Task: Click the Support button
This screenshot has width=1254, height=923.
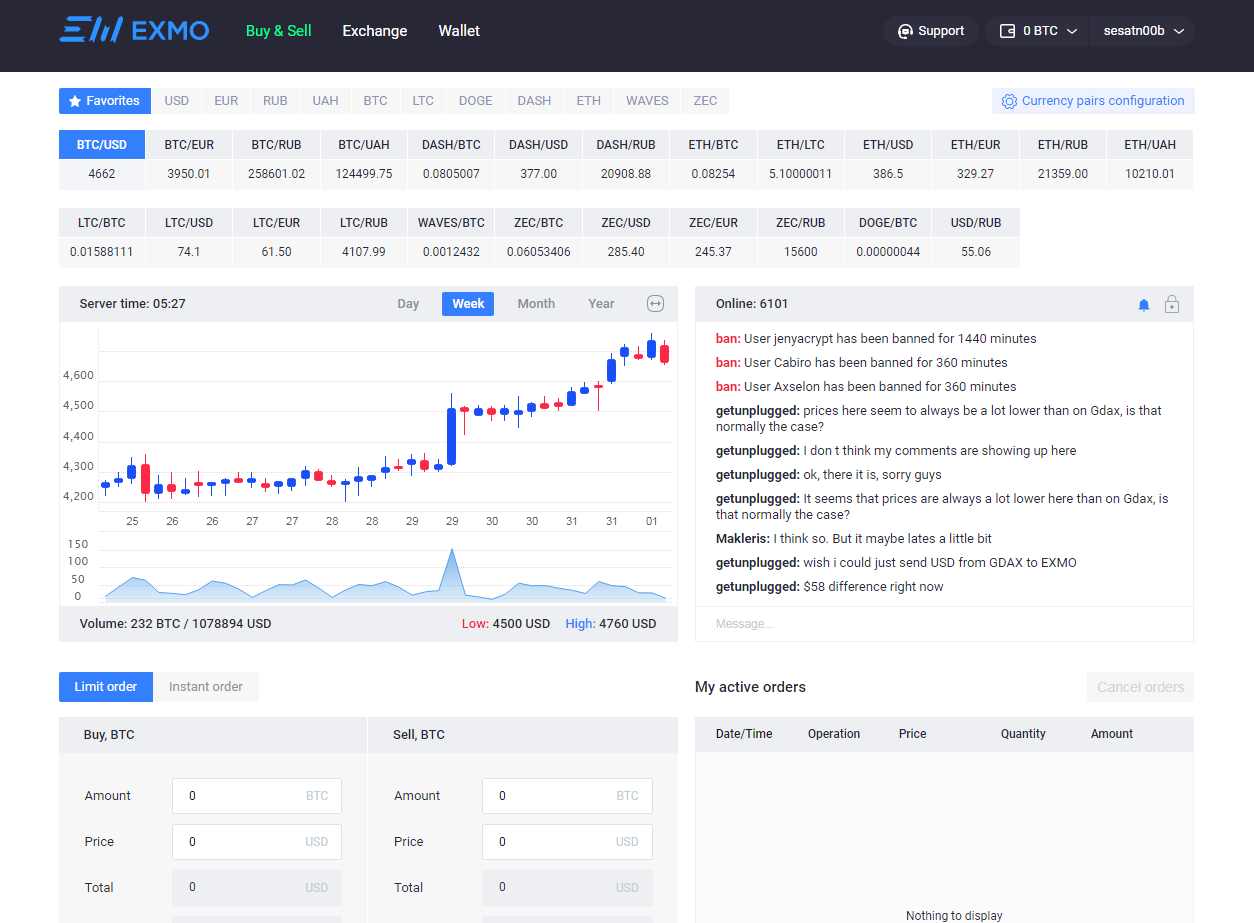Action: 930,31
